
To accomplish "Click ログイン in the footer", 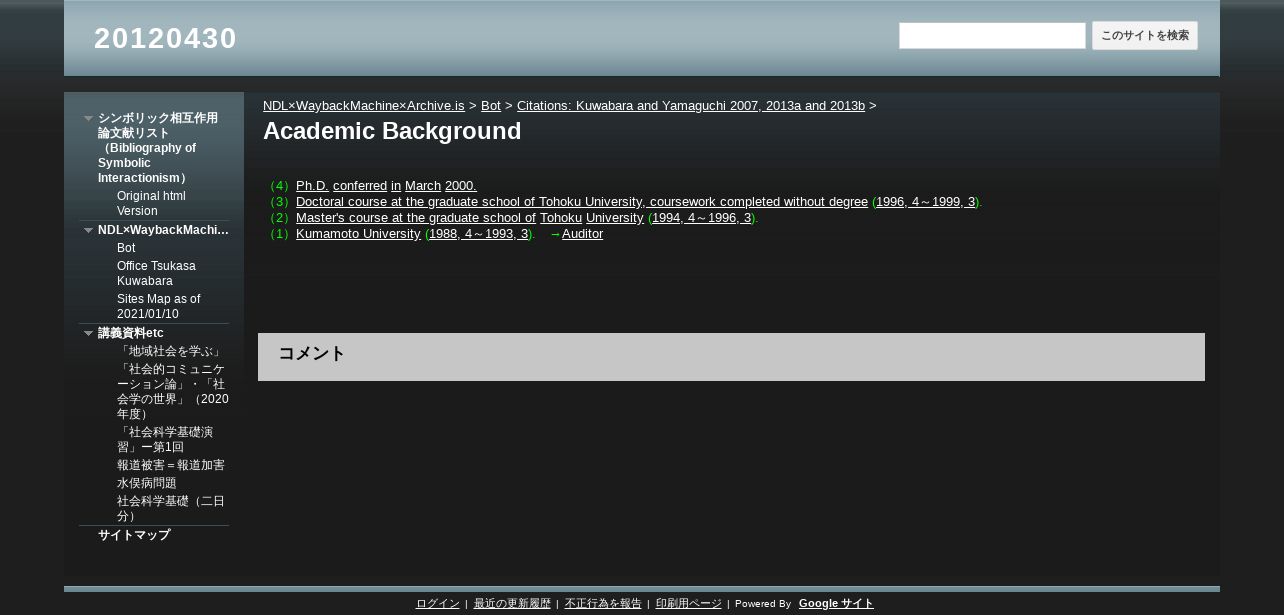I will coord(438,603).
